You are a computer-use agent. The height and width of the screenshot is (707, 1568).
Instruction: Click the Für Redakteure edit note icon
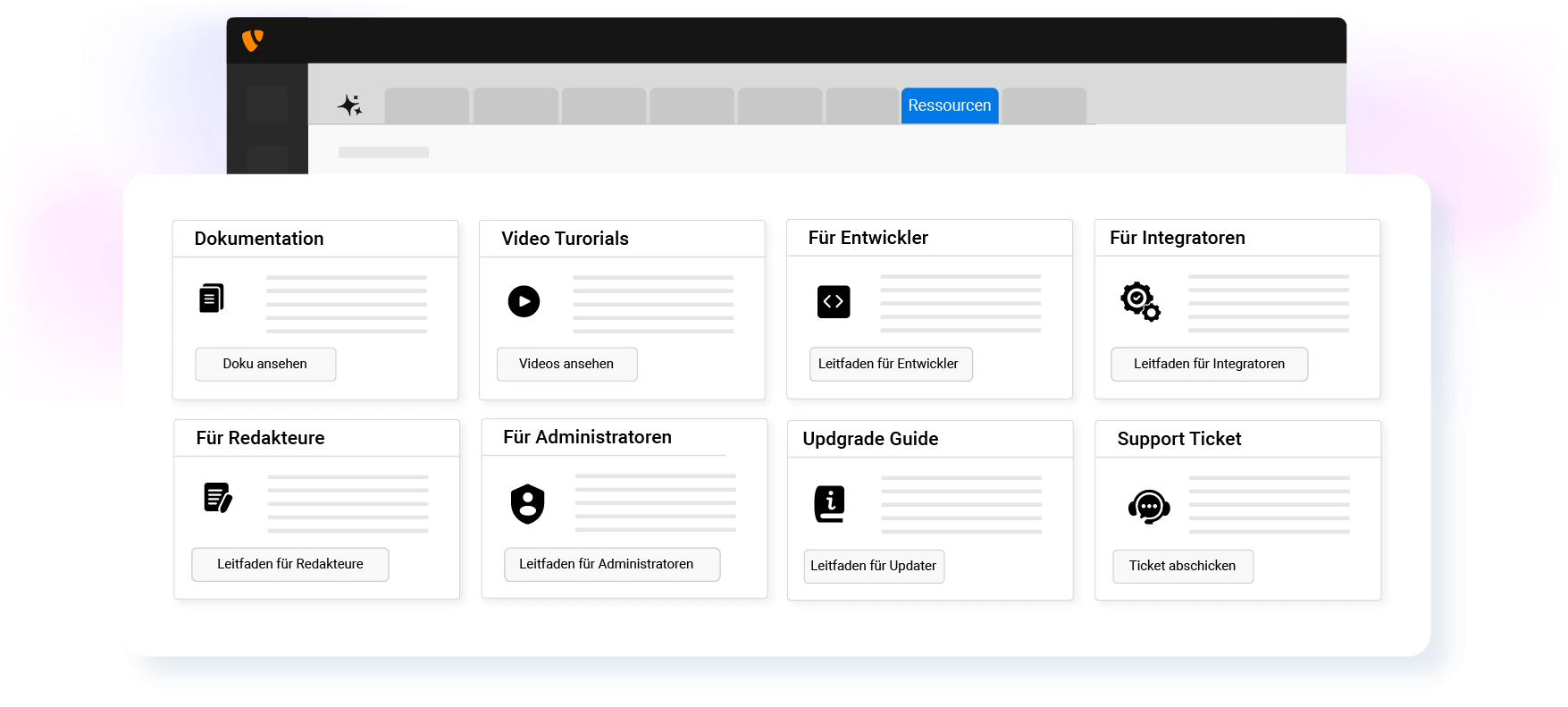(x=218, y=497)
